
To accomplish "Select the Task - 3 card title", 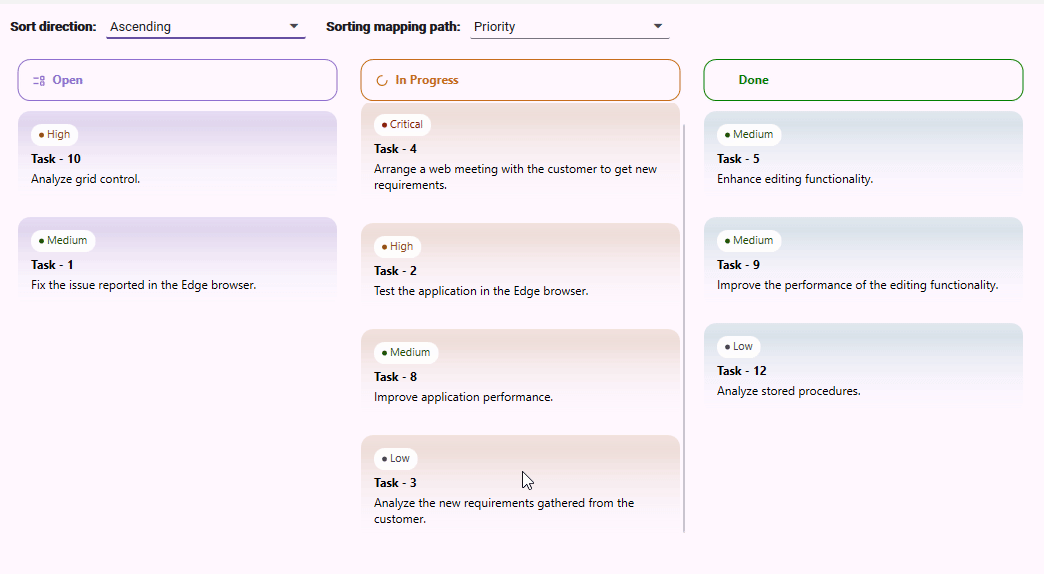I will [395, 483].
